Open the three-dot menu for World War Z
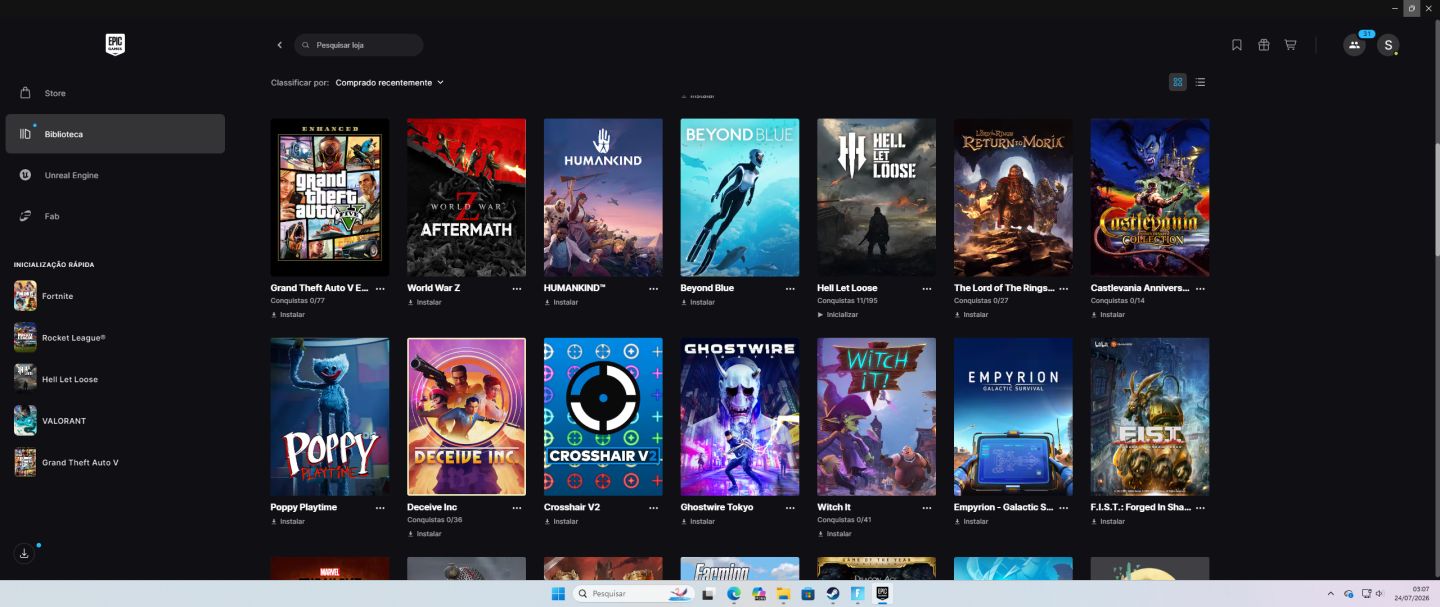The height and width of the screenshot is (607, 1440). (x=517, y=288)
